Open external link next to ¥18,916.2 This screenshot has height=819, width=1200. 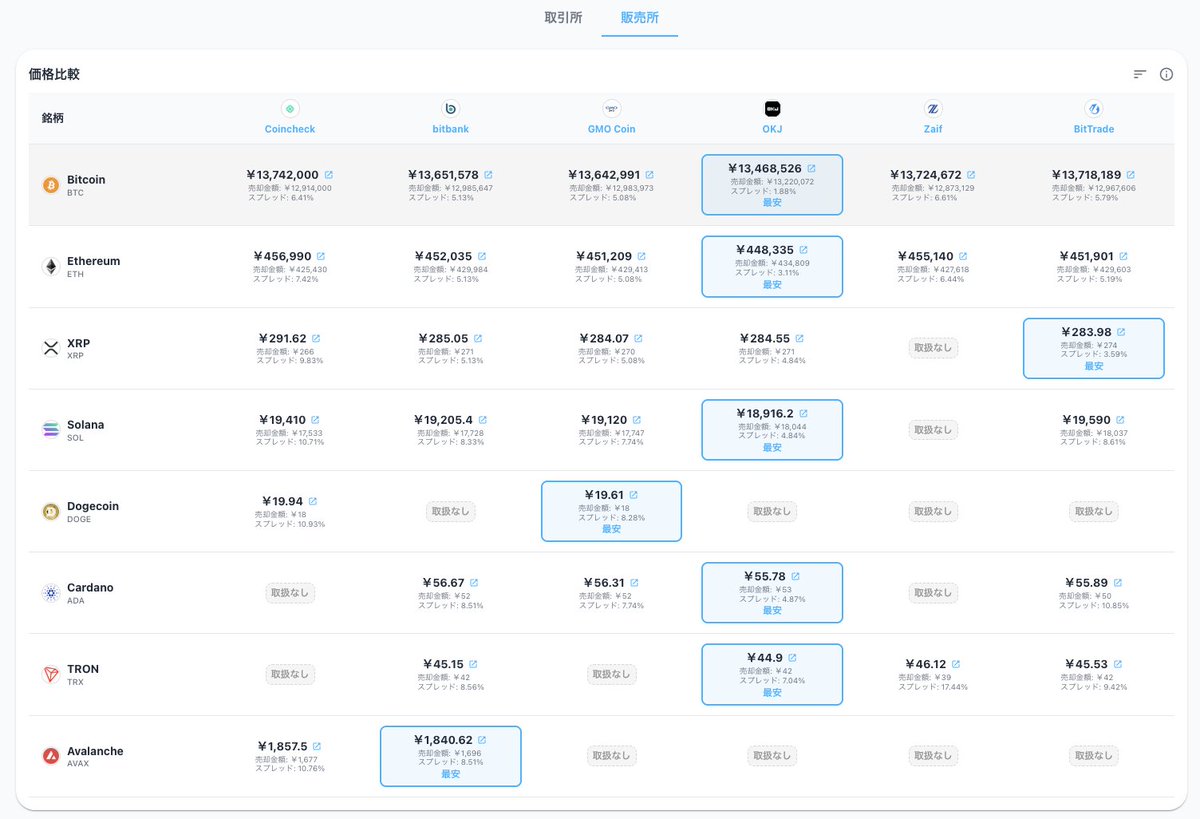(x=803, y=413)
